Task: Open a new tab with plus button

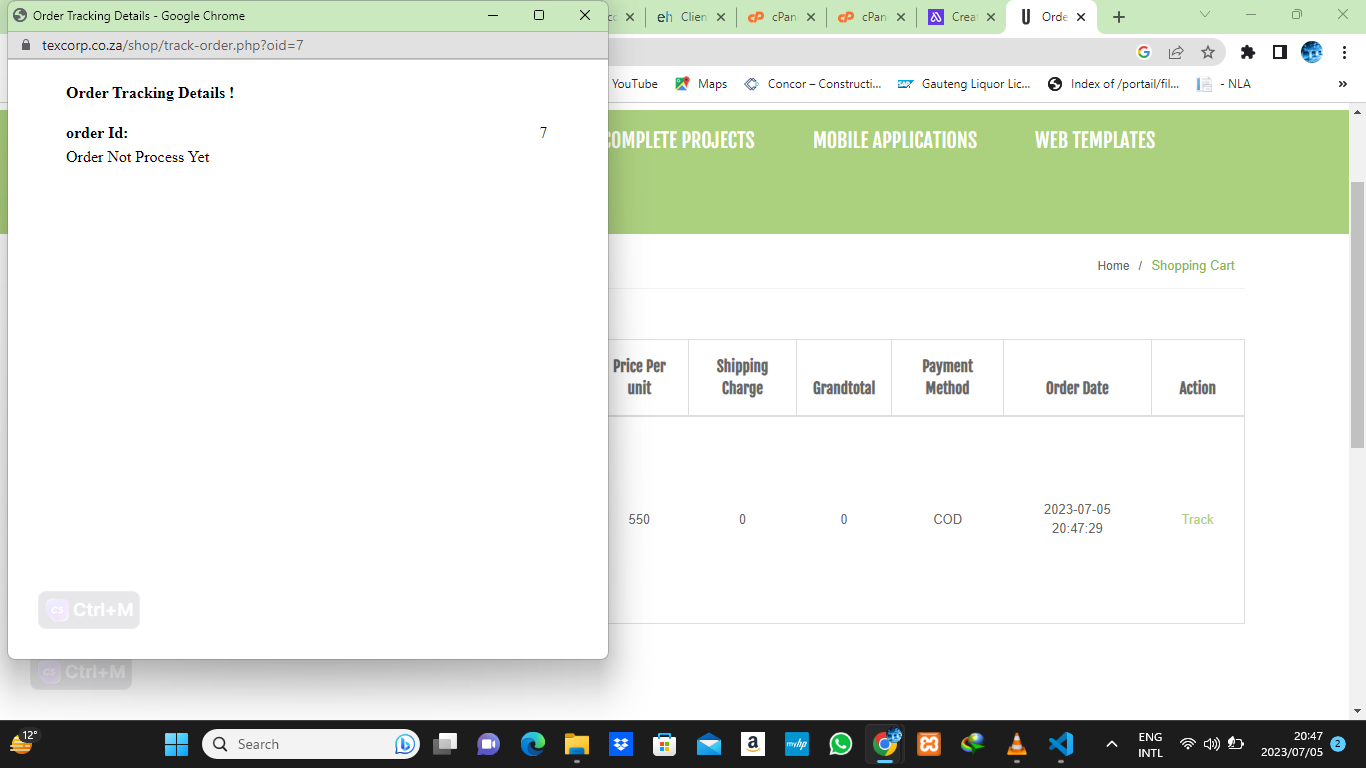Action: [x=1119, y=17]
